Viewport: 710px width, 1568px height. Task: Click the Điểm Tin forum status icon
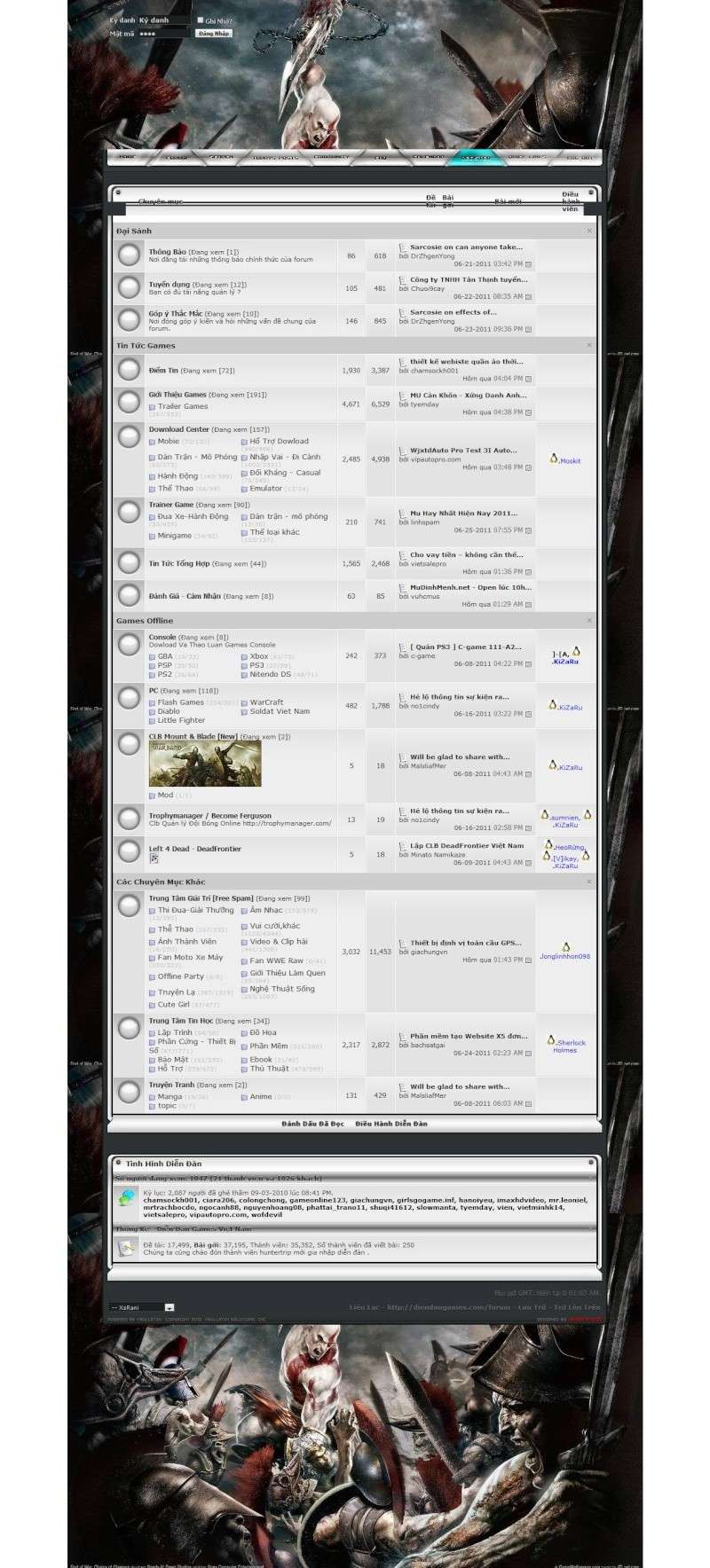130,370
